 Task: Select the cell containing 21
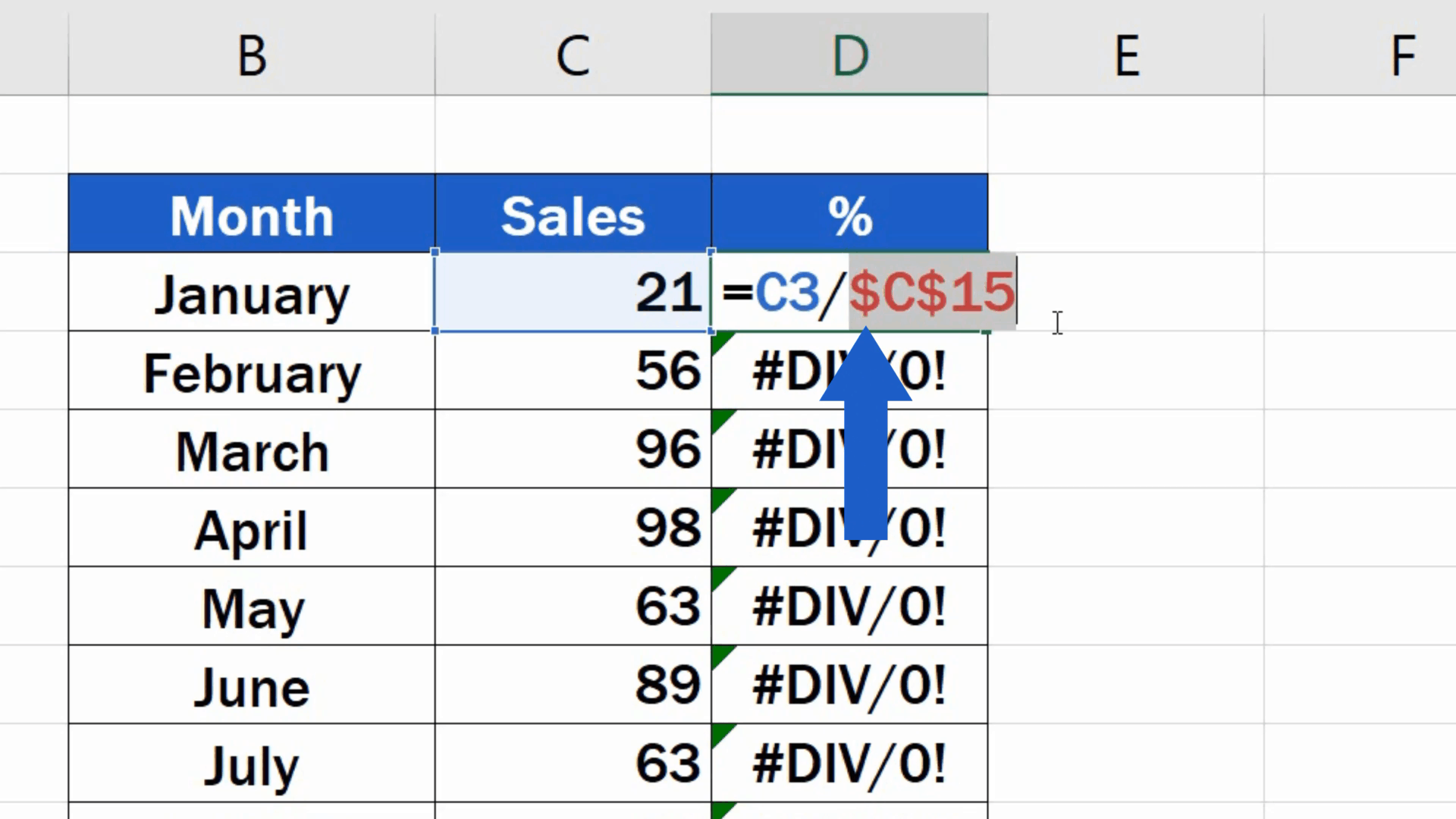click(x=573, y=293)
